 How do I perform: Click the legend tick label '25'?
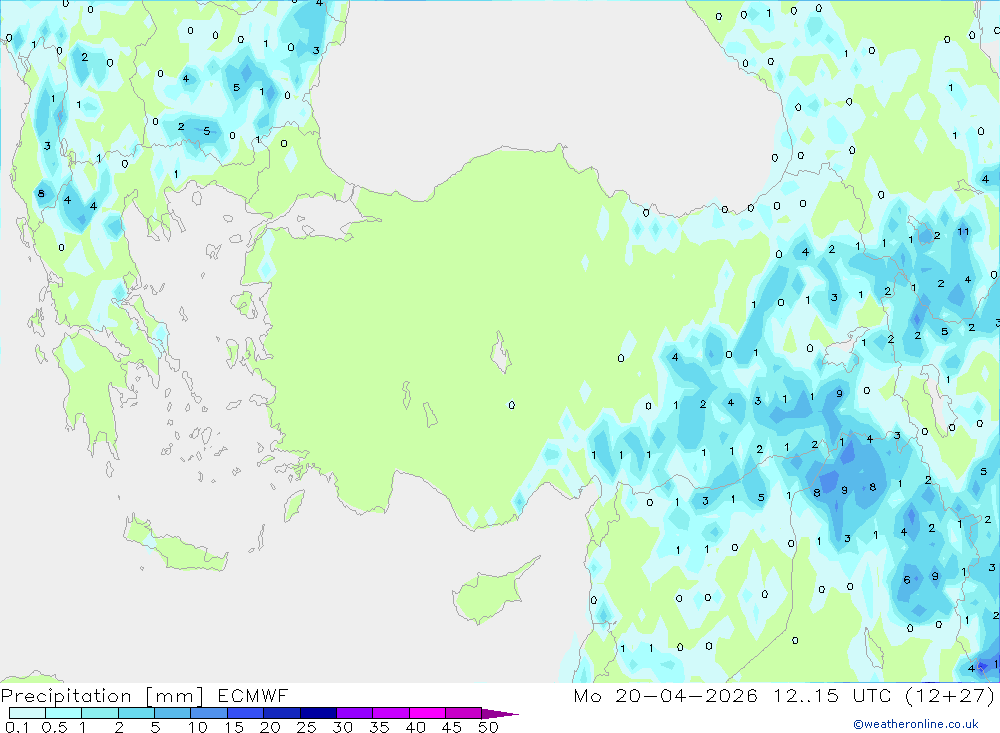[306, 727]
